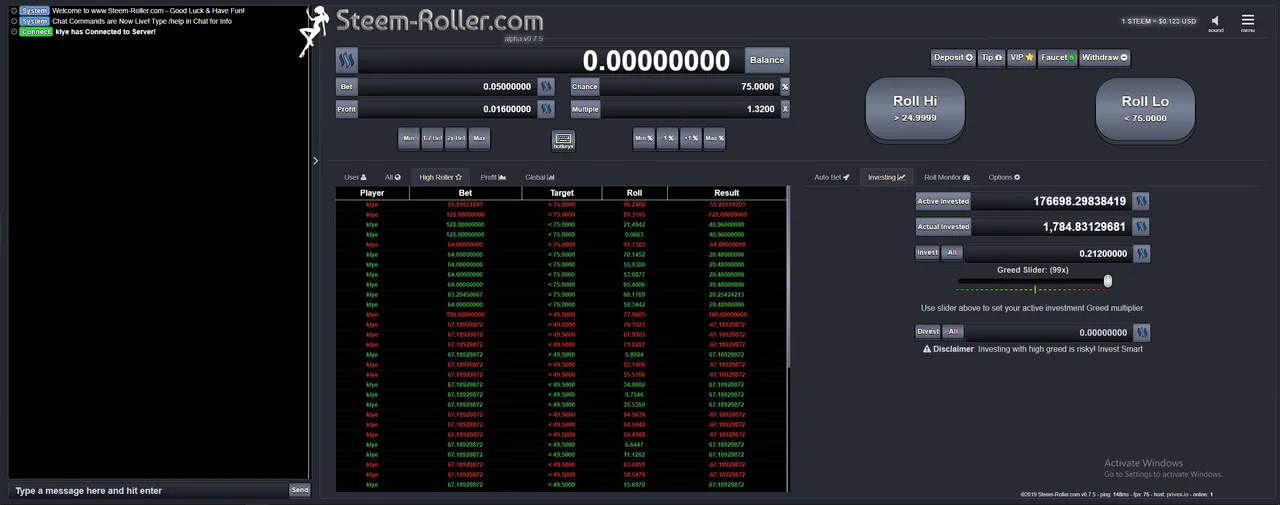The width and height of the screenshot is (1280, 505).
Task: Click STEEM icon beside Actual Invested value
Action: coord(1141,227)
